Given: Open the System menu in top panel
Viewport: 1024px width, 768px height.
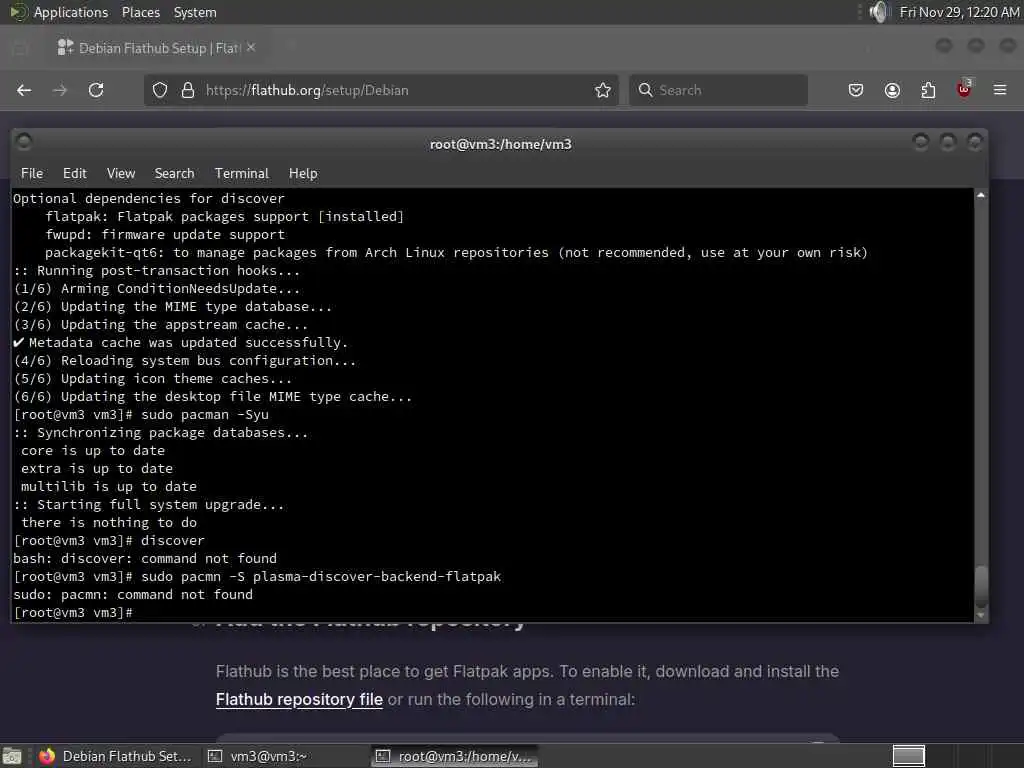Looking at the screenshot, I should click(x=195, y=12).
